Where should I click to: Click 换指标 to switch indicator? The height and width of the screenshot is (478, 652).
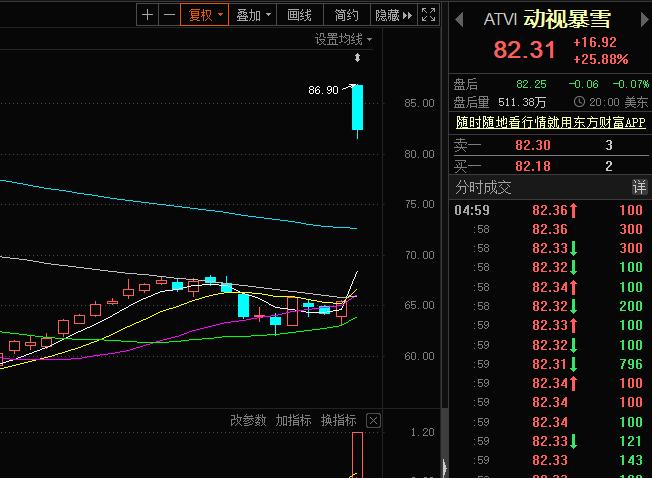(338, 420)
